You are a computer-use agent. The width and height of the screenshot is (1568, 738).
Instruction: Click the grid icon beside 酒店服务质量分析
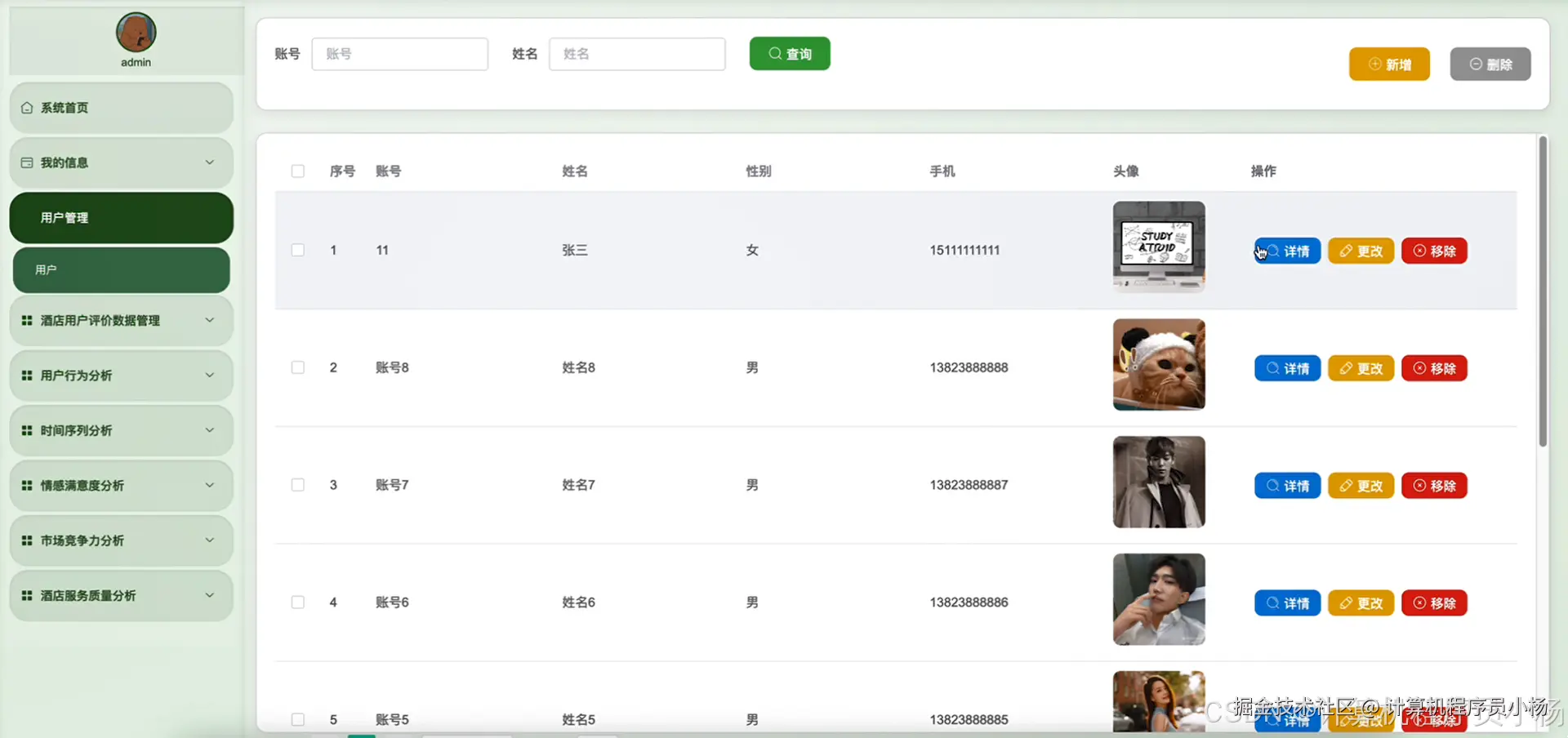pos(27,595)
